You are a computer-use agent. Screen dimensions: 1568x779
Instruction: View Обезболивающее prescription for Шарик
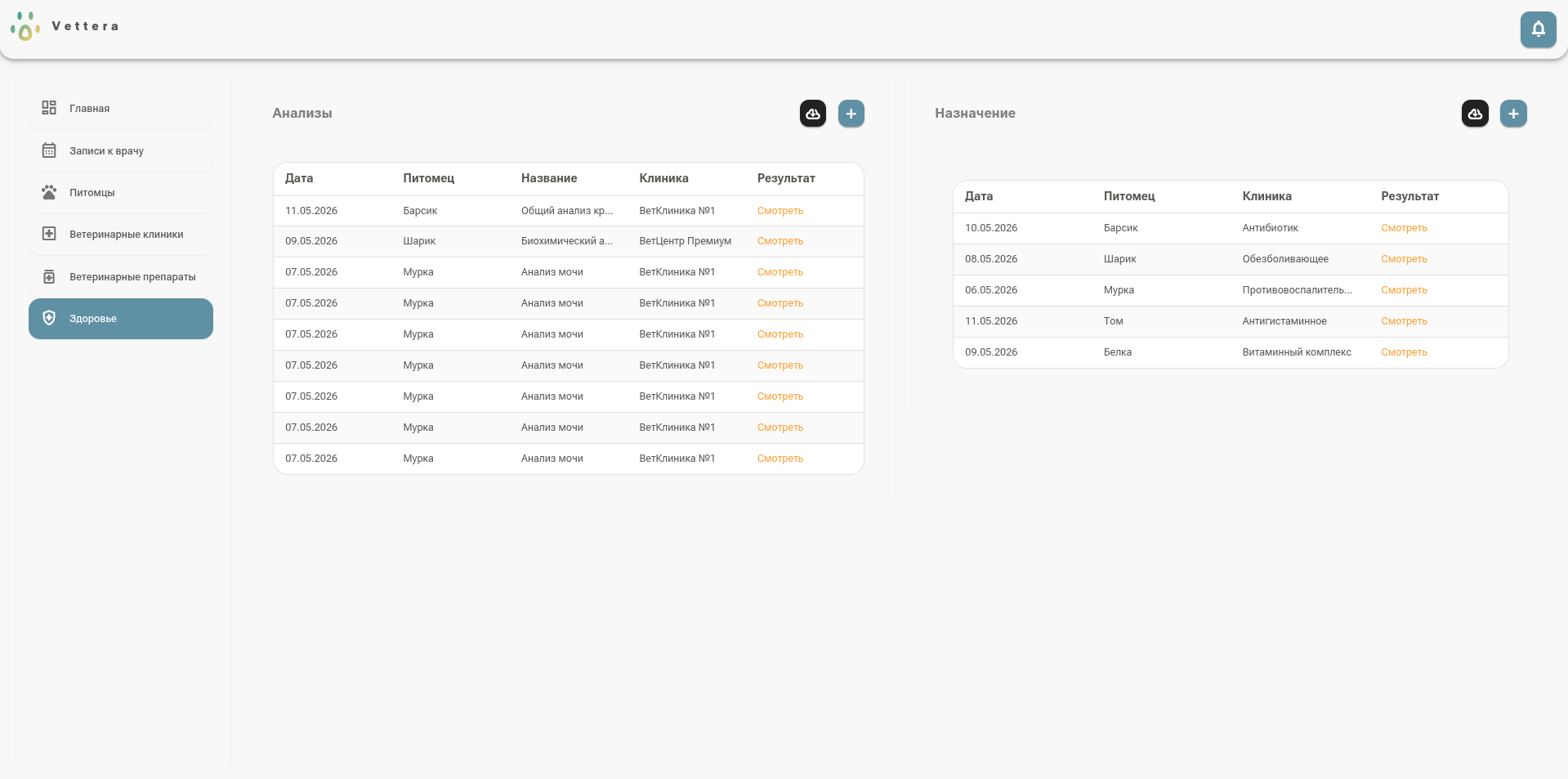tap(1404, 259)
